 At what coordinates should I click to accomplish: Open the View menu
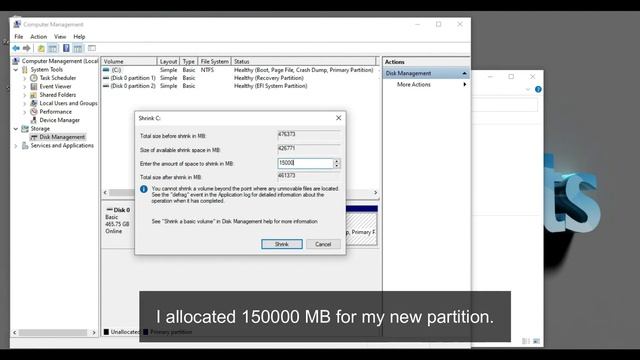[x=60, y=37]
